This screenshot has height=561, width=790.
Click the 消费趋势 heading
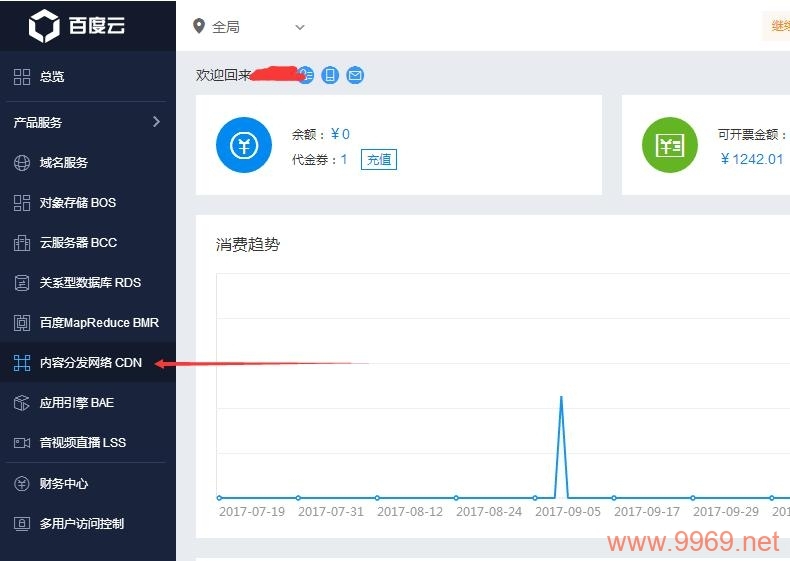[248, 245]
